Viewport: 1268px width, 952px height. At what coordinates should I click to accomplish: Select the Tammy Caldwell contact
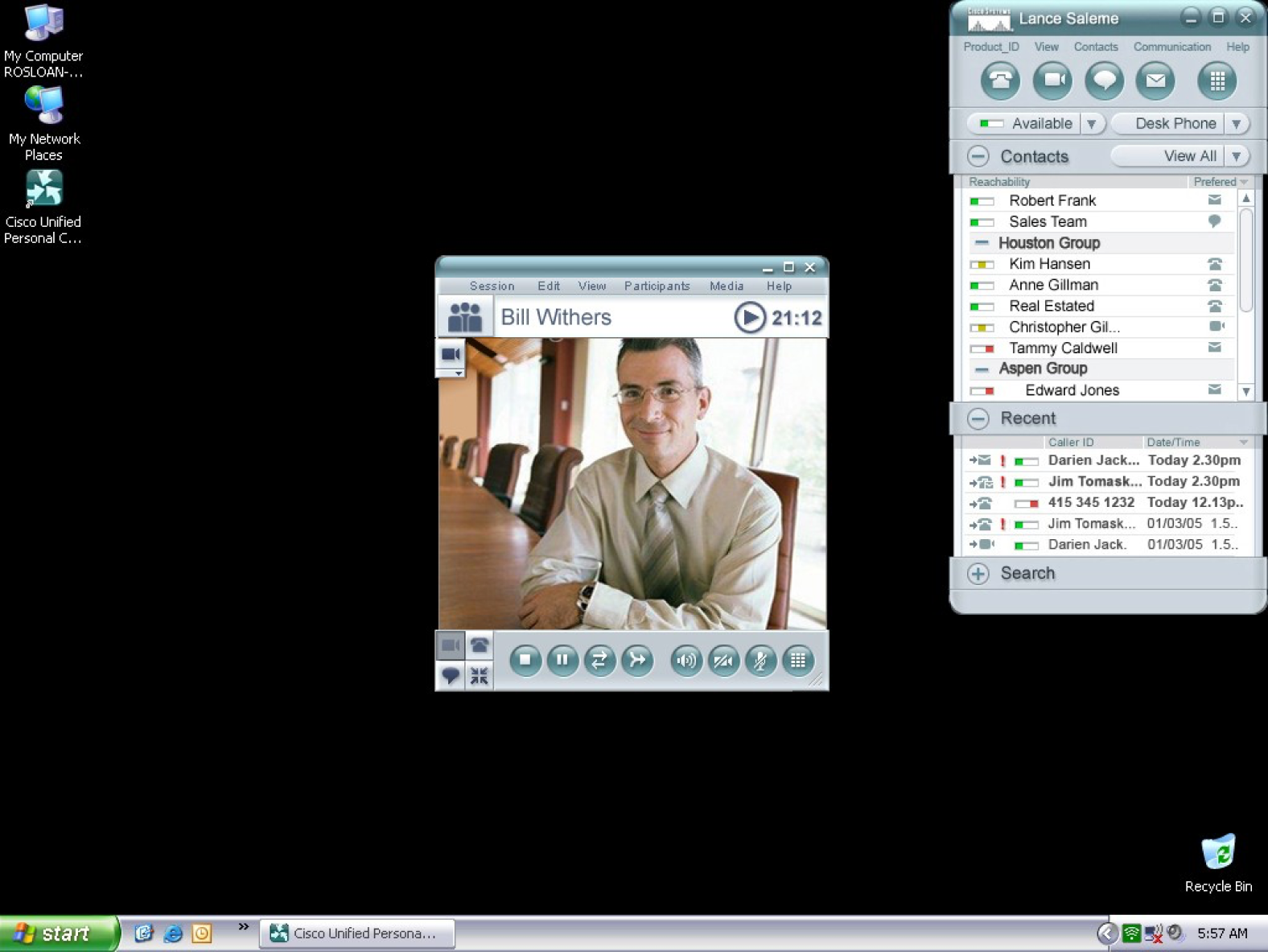(x=1099, y=348)
